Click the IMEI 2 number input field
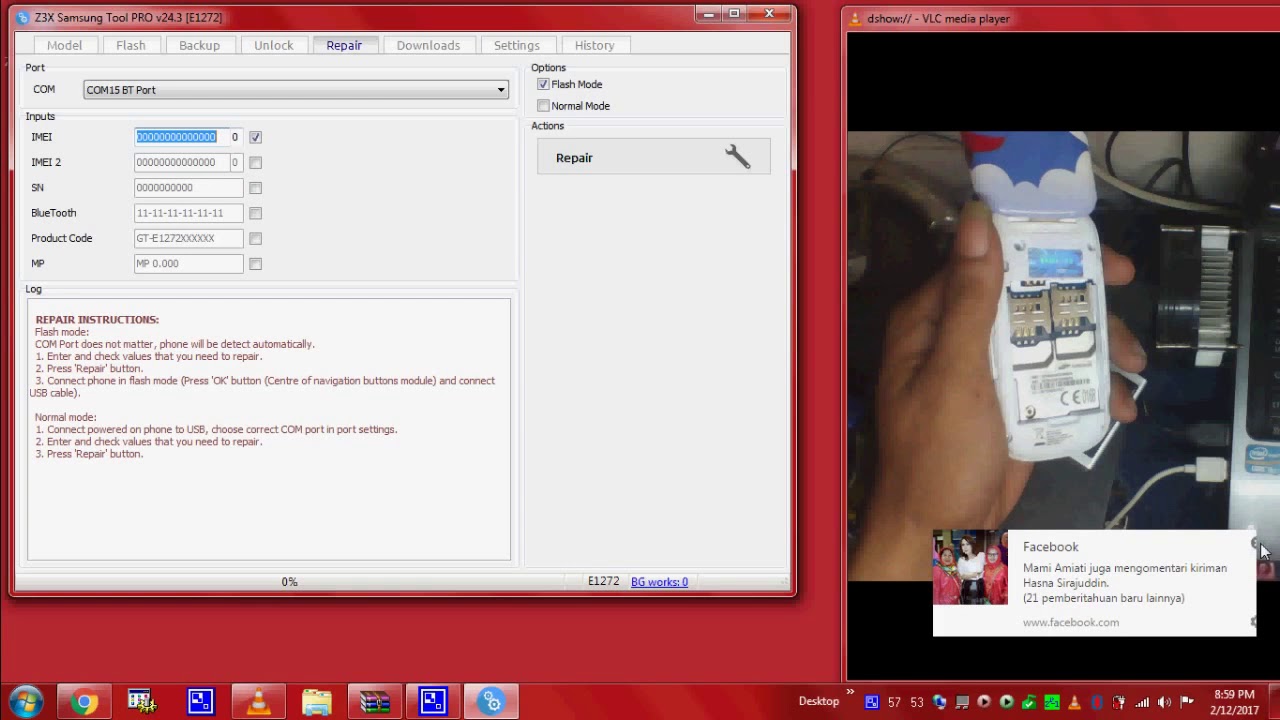 click(181, 162)
